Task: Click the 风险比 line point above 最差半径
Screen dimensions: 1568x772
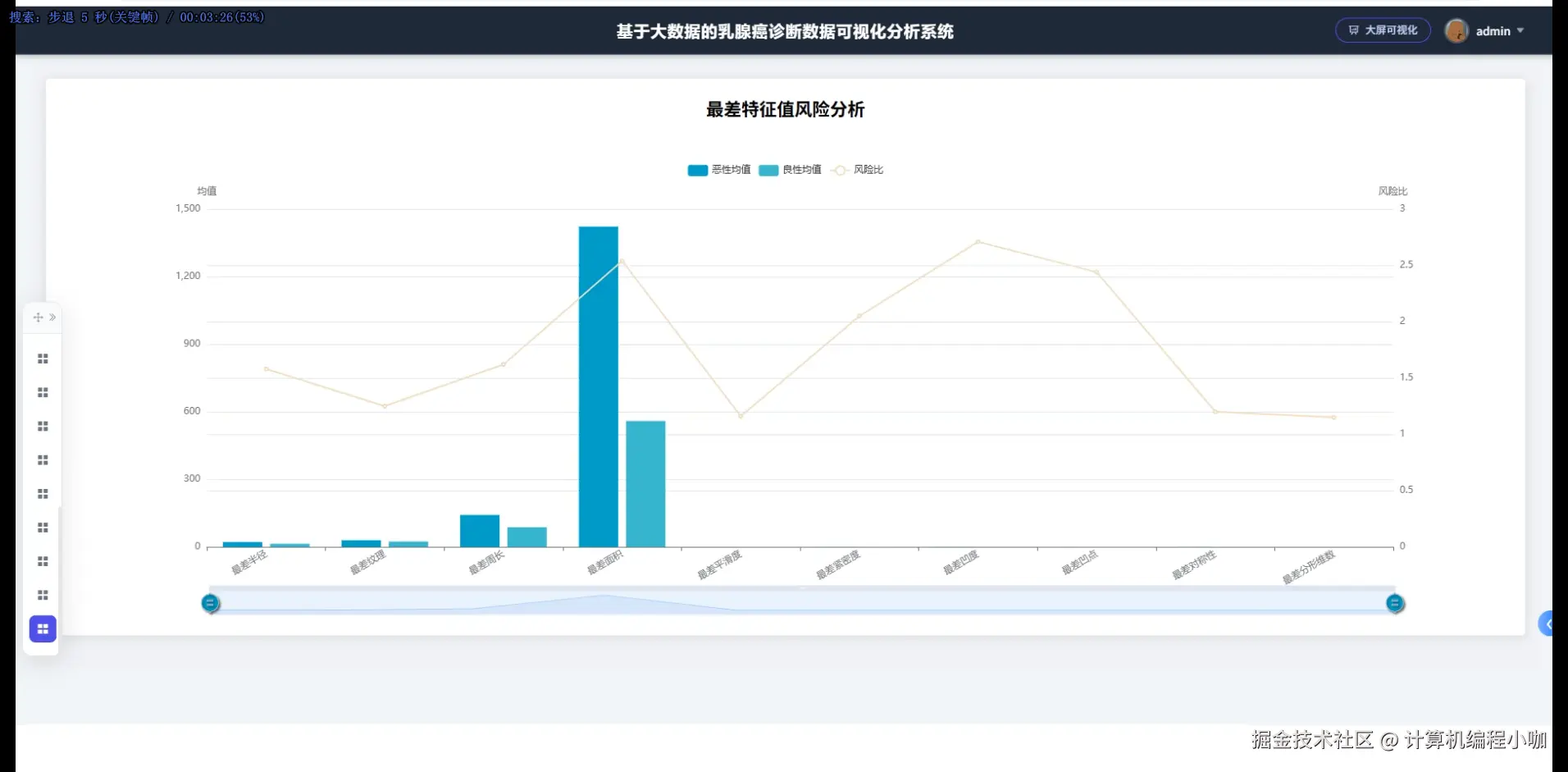Action: 266,369
